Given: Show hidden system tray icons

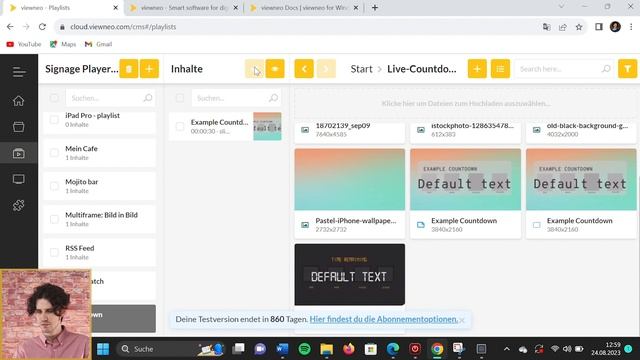Looking at the screenshot, I should (507, 349).
